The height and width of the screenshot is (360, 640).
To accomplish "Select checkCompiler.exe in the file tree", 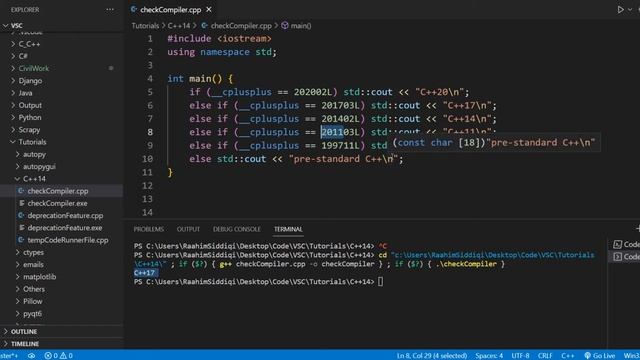I will (x=57, y=203).
